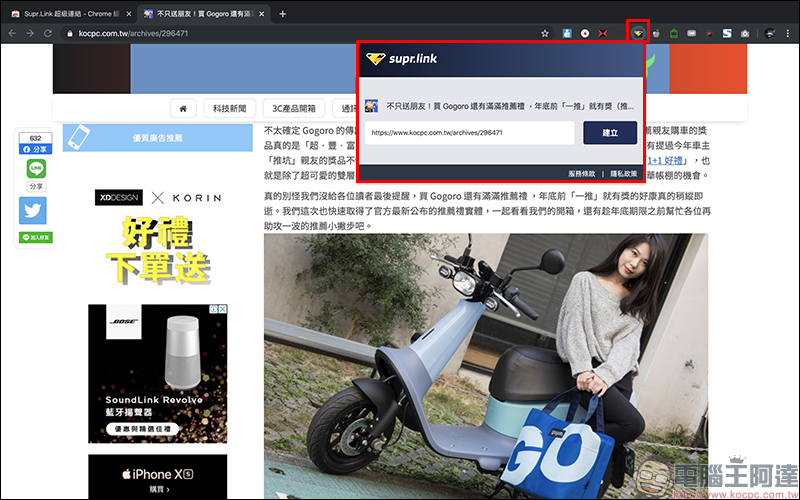Screen dimensions: 800x500
Task: Click the white circle red dot extension icon
Action: 585,33
